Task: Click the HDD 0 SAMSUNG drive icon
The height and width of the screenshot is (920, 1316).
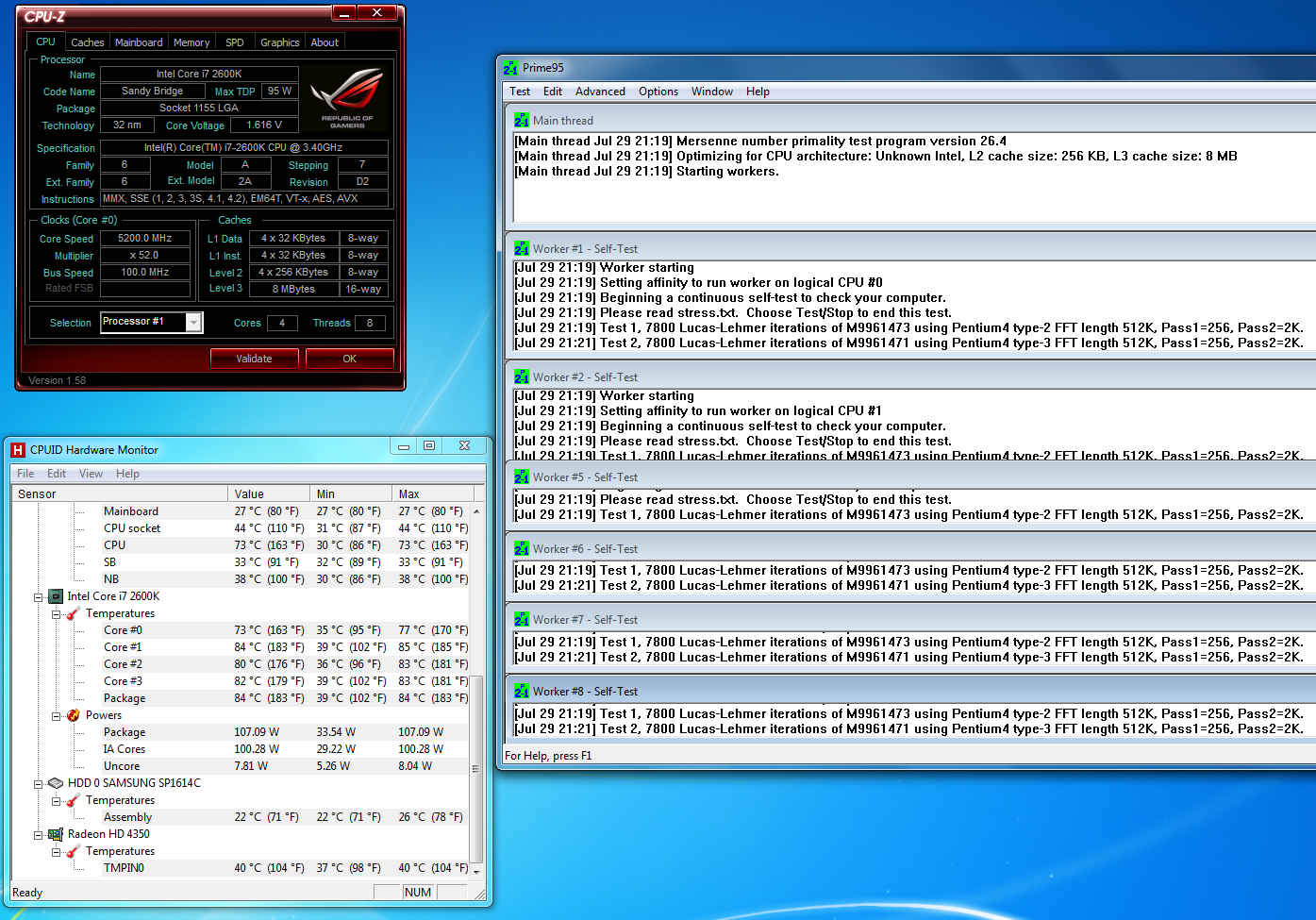Action: click(x=56, y=783)
